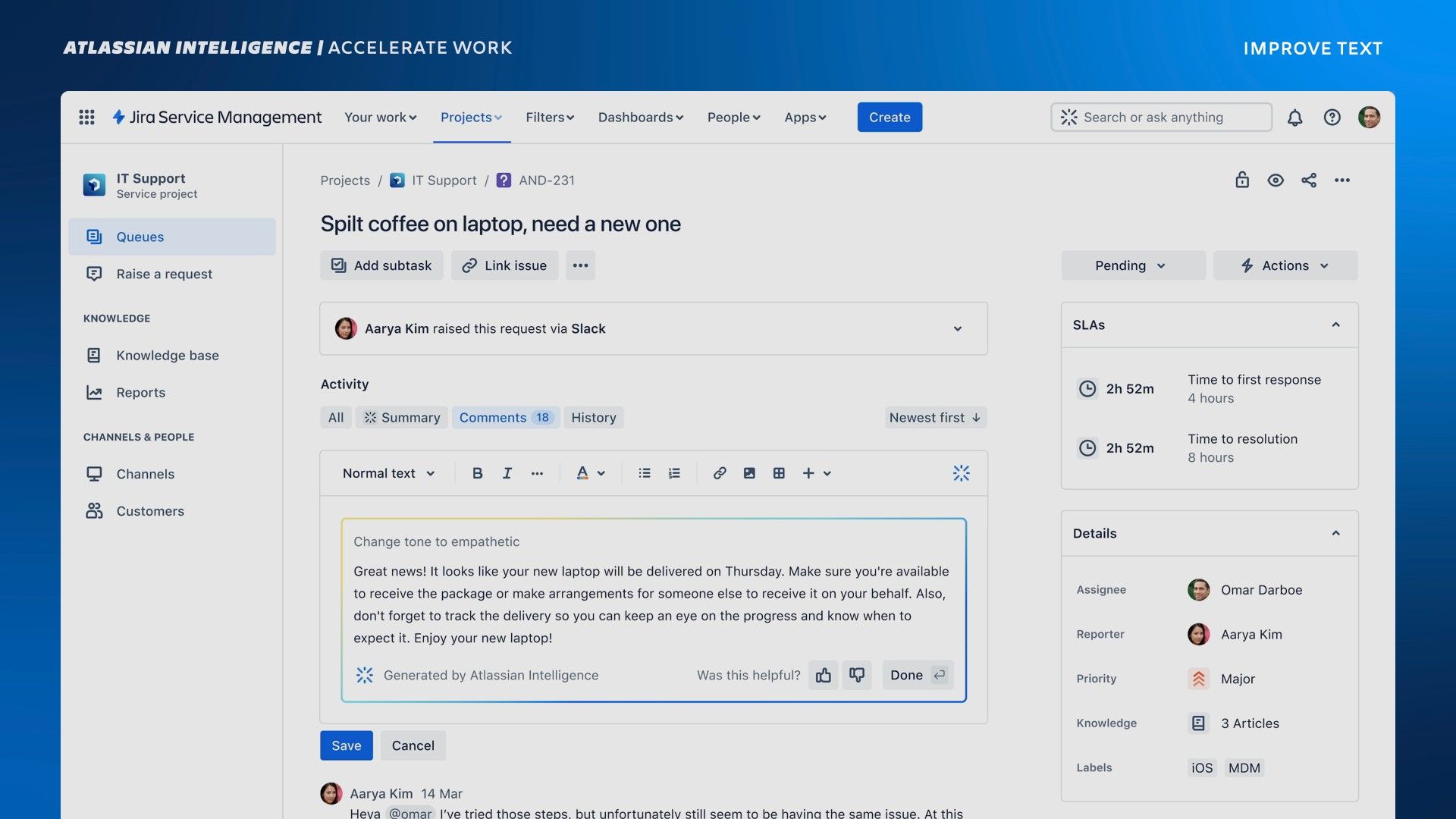This screenshot has height=819, width=1456.
Task: Toggle bold formatting in the editor
Action: (x=477, y=473)
